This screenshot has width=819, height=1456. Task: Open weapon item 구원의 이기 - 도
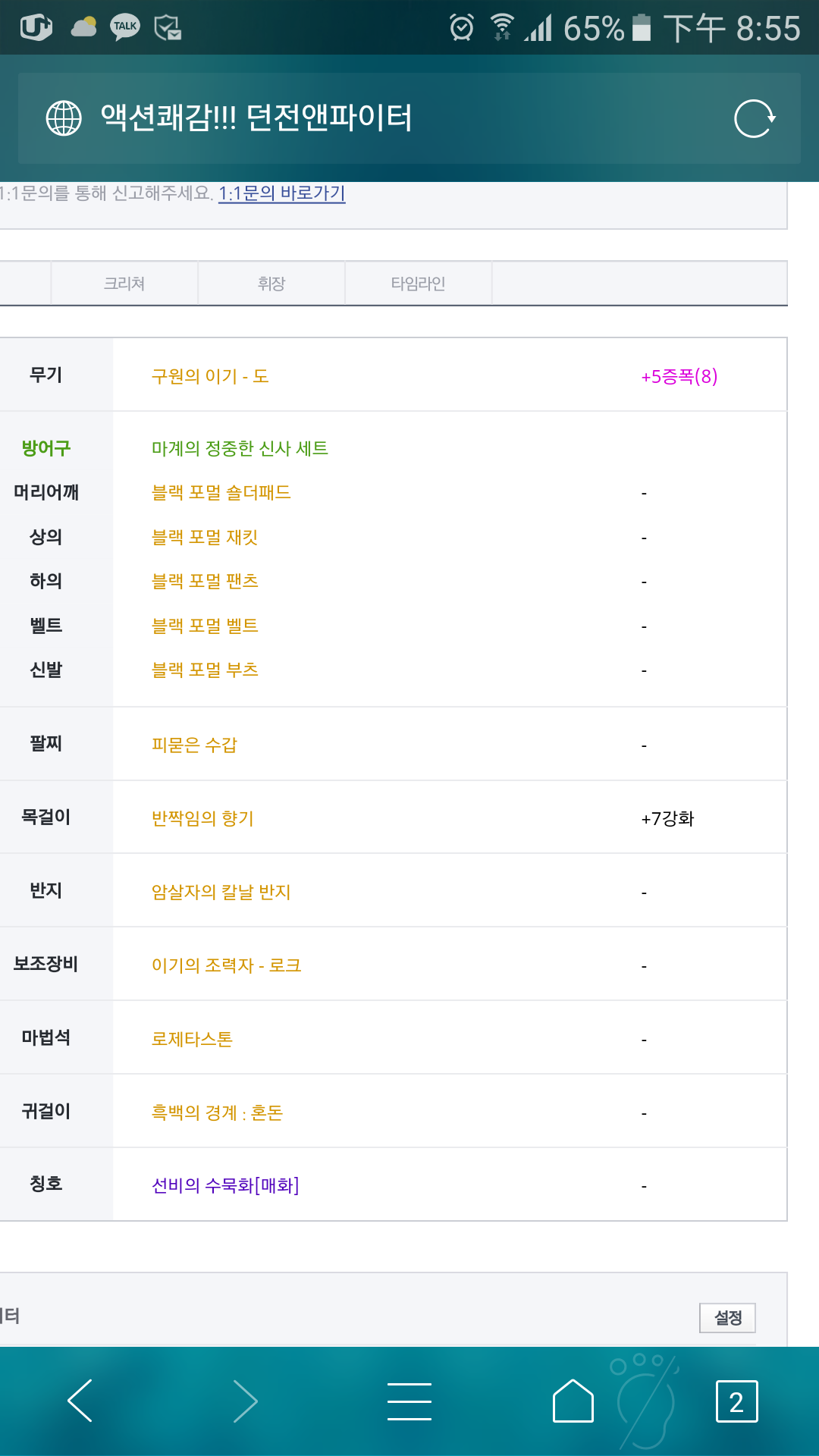[x=210, y=376]
